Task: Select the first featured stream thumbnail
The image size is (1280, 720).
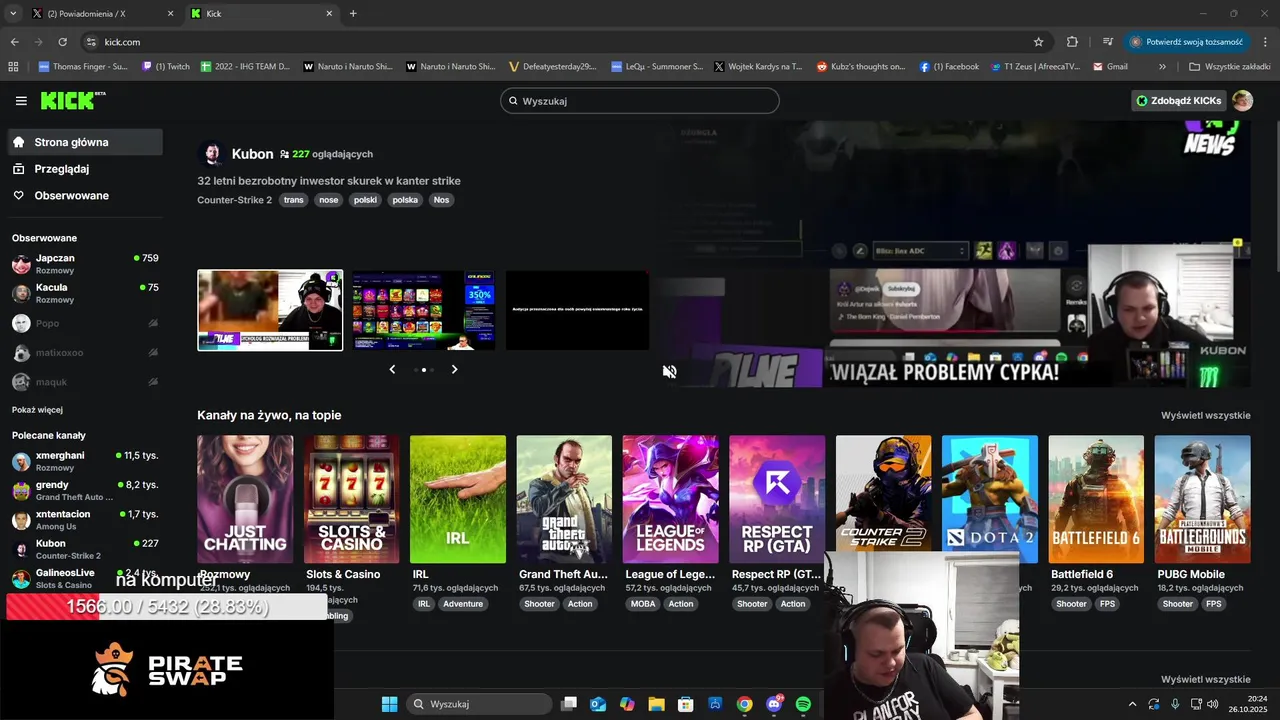Action: [270, 310]
